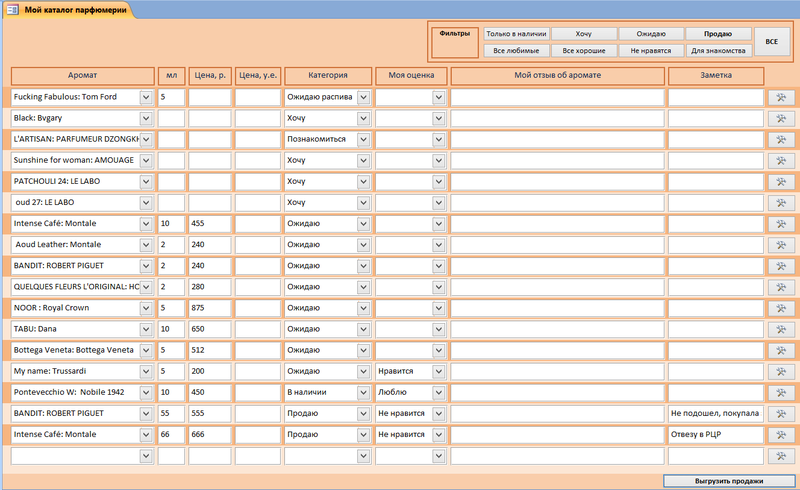800x490 pixels.
Task: Open aroma dropdown in the empty last row
Action: point(146,456)
